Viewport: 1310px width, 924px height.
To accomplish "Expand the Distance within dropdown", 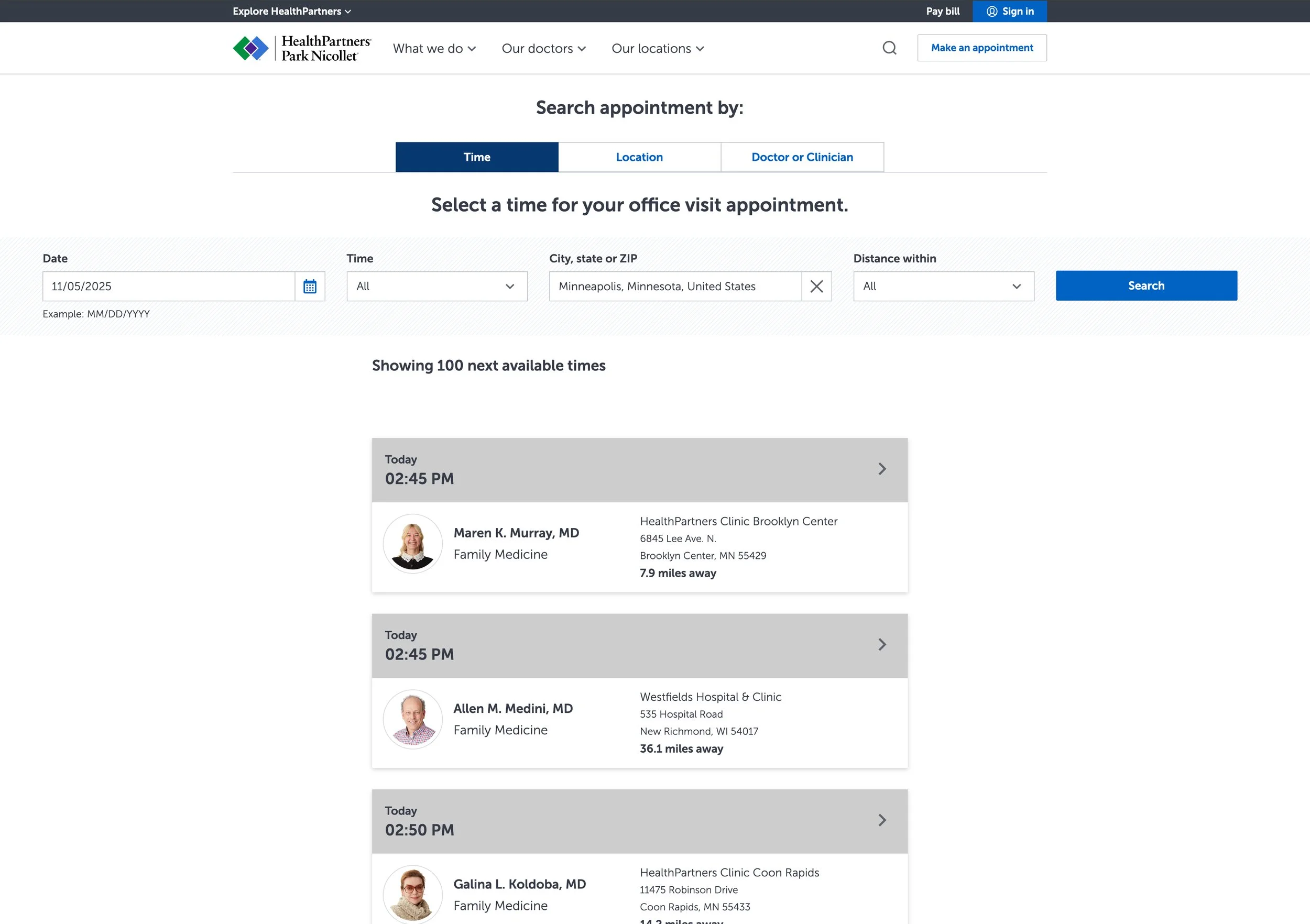I will pos(943,287).
